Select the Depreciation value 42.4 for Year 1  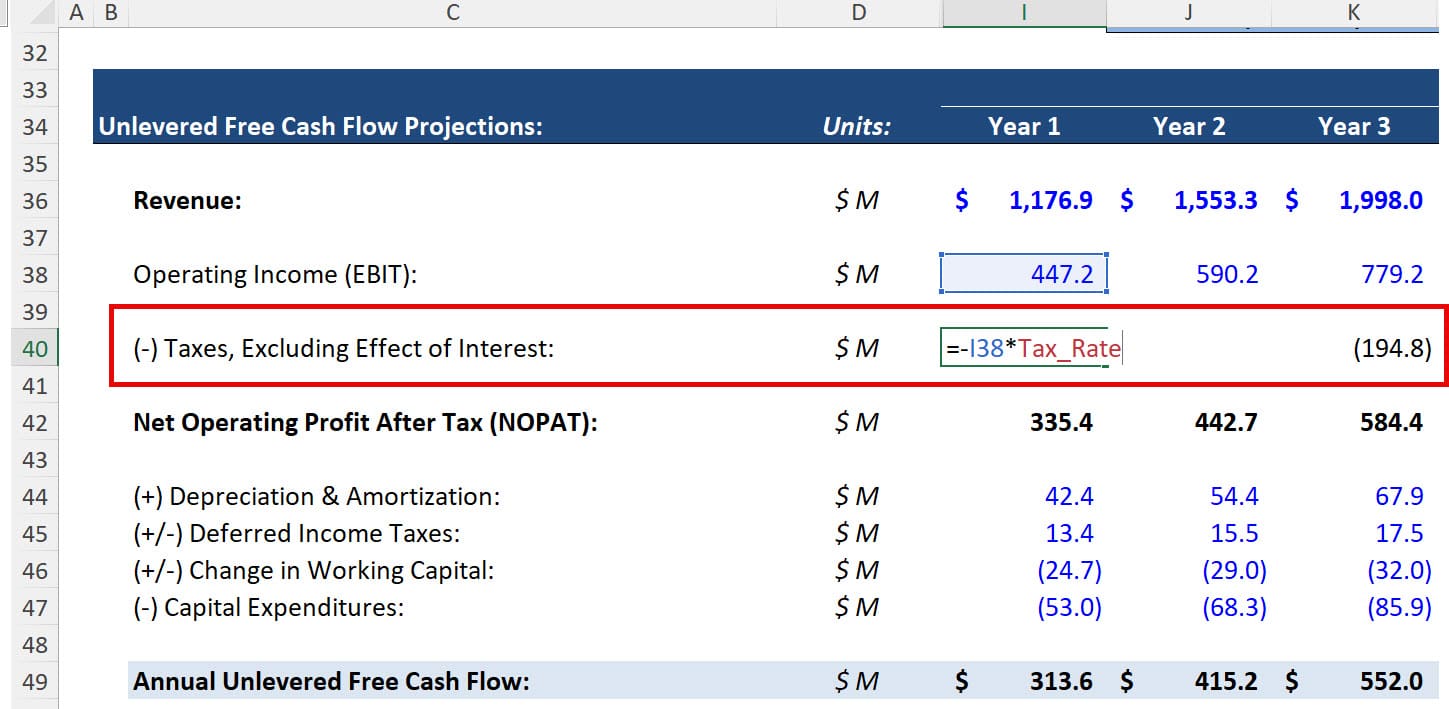1070,496
